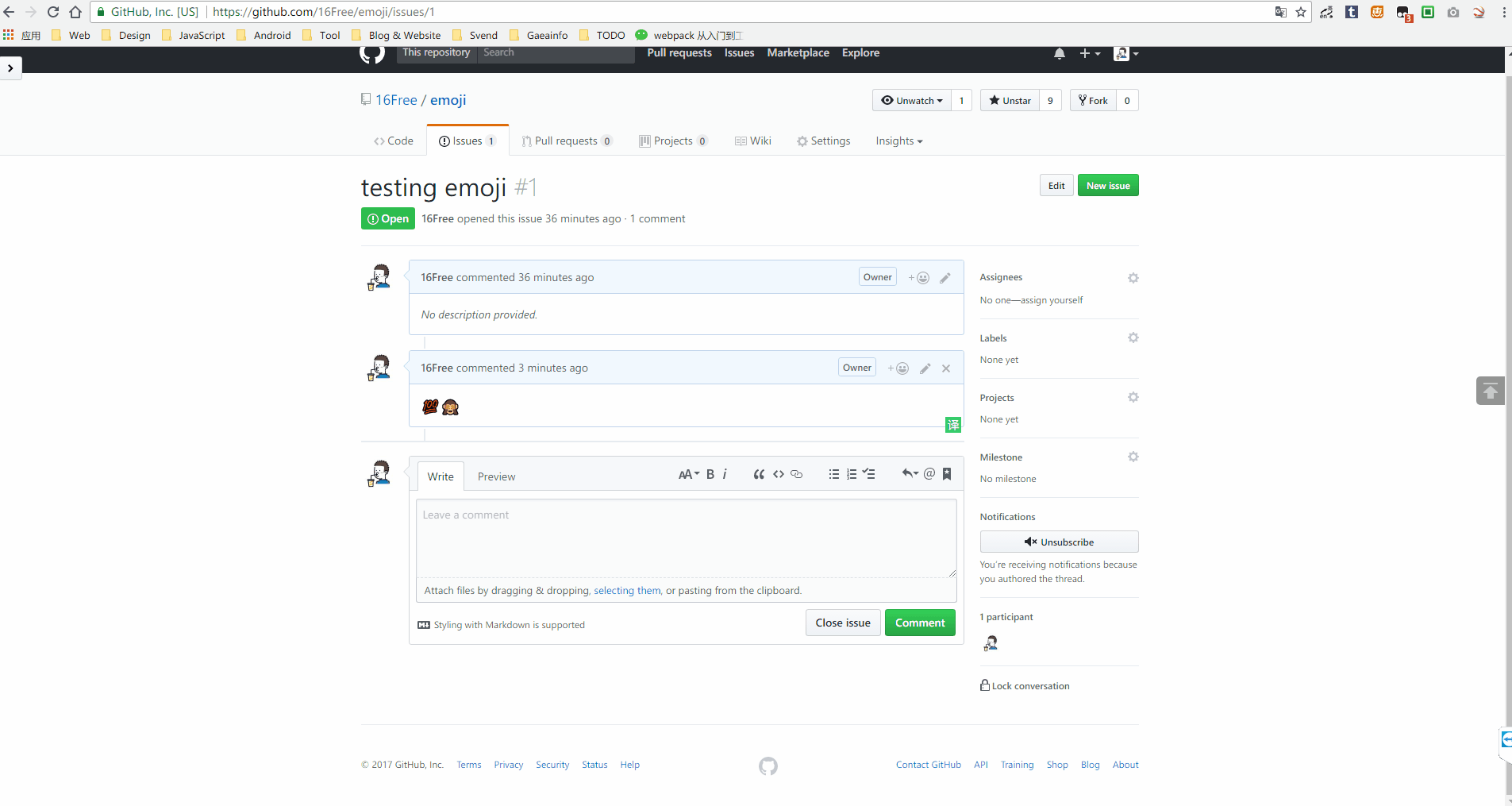Open the user avatar menu
Viewport: 1512px width, 806px height.
point(1126,53)
